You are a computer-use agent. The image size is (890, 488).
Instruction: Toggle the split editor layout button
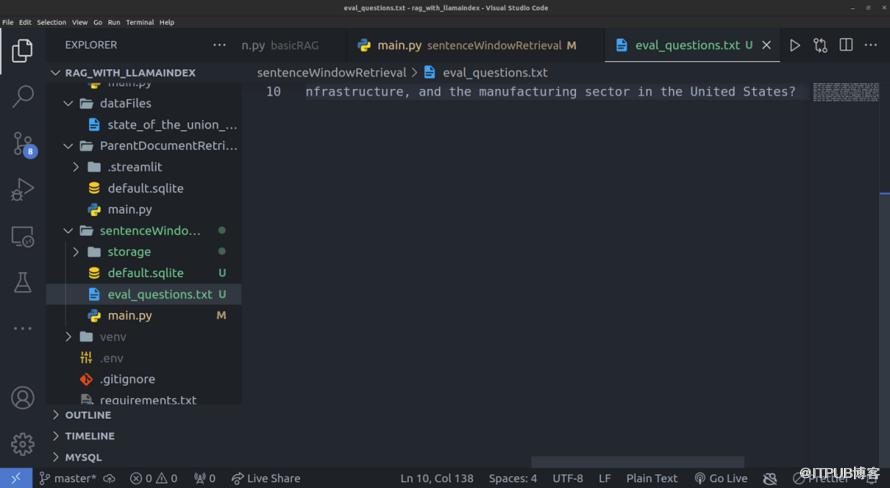coord(846,45)
